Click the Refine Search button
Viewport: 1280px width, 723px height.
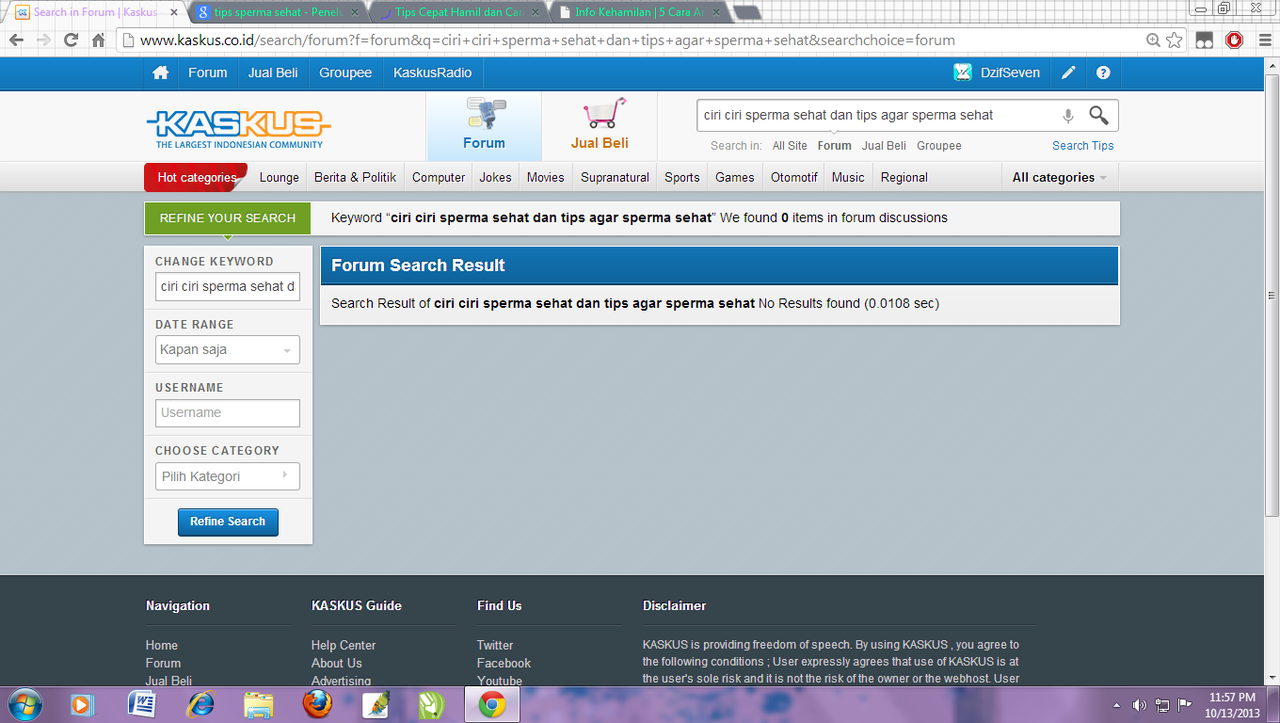coord(228,522)
